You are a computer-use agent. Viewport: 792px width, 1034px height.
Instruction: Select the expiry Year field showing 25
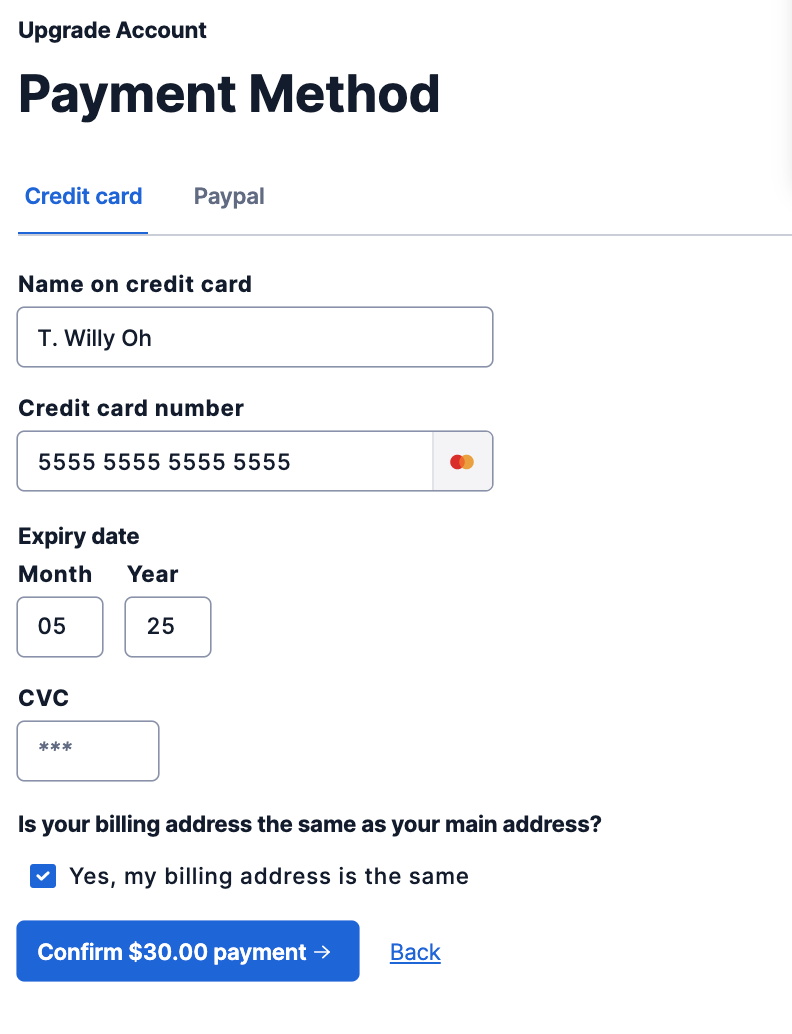click(x=168, y=626)
